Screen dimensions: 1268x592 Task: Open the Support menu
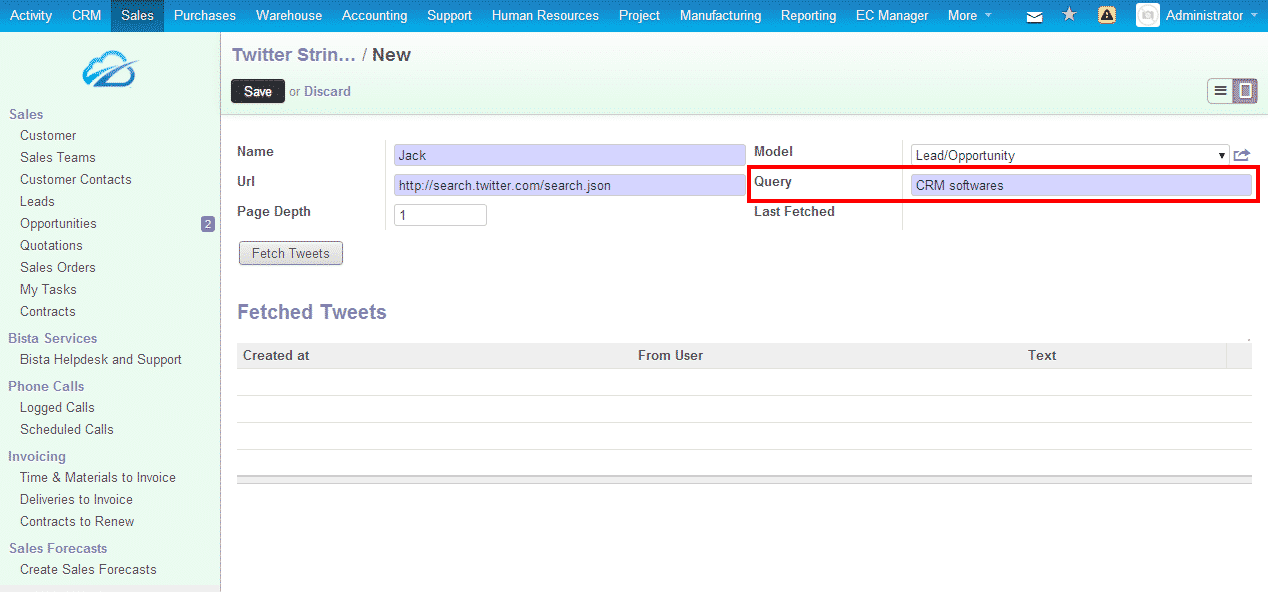pyautogui.click(x=449, y=15)
